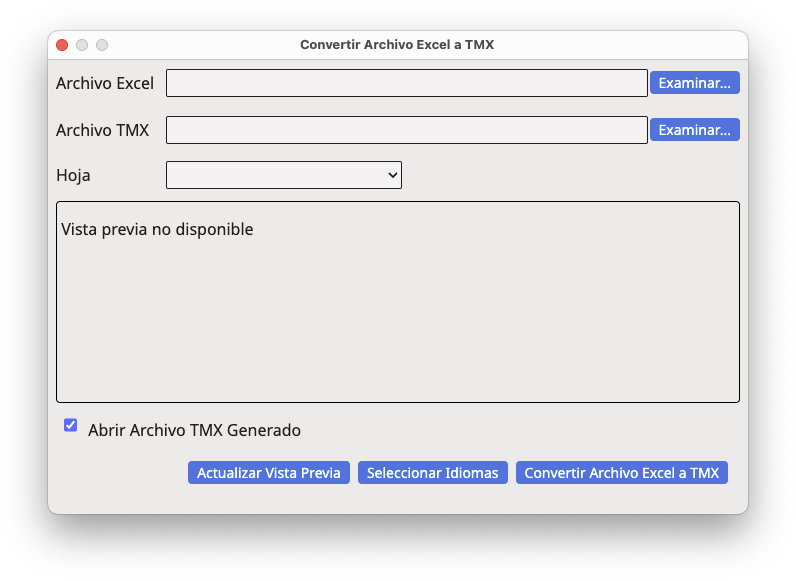796x581 pixels.
Task: Click the 'Archivo TMX' label
Action: pyautogui.click(x=103, y=131)
